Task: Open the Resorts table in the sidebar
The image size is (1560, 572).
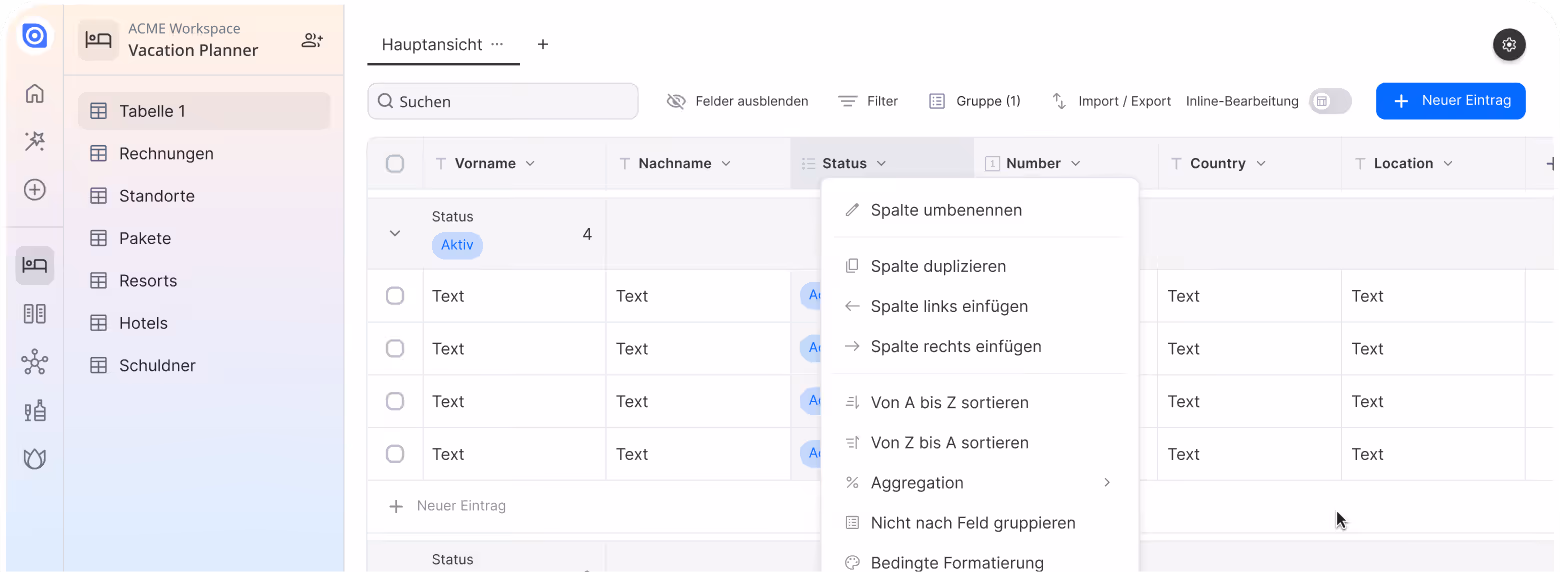Action: (x=204, y=280)
